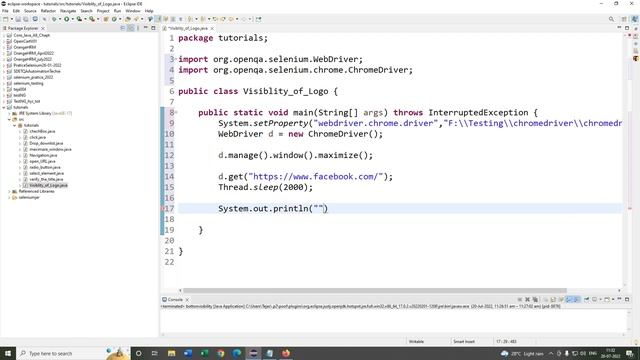The height and width of the screenshot is (360, 640).
Task: Open the File menu
Action: (5, 11)
